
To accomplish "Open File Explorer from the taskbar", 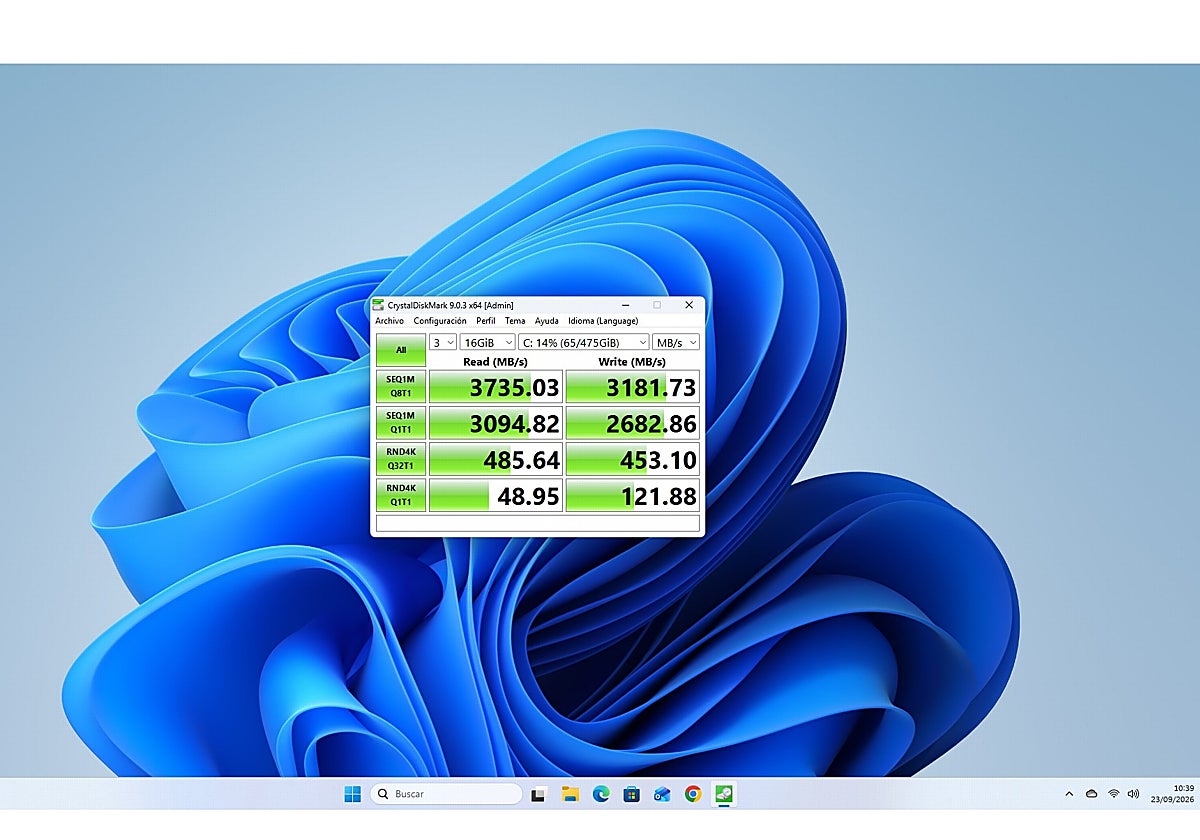I will pos(570,794).
